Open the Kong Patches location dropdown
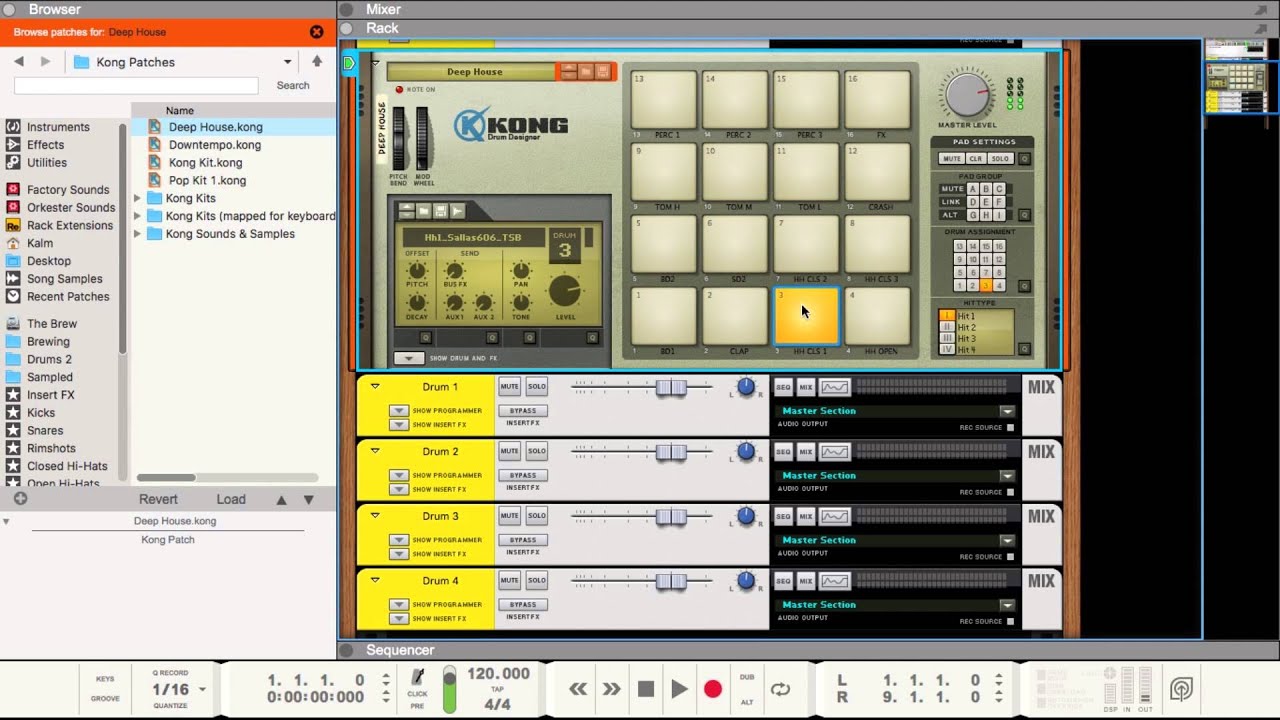The image size is (1280, 720). (183, 62)
